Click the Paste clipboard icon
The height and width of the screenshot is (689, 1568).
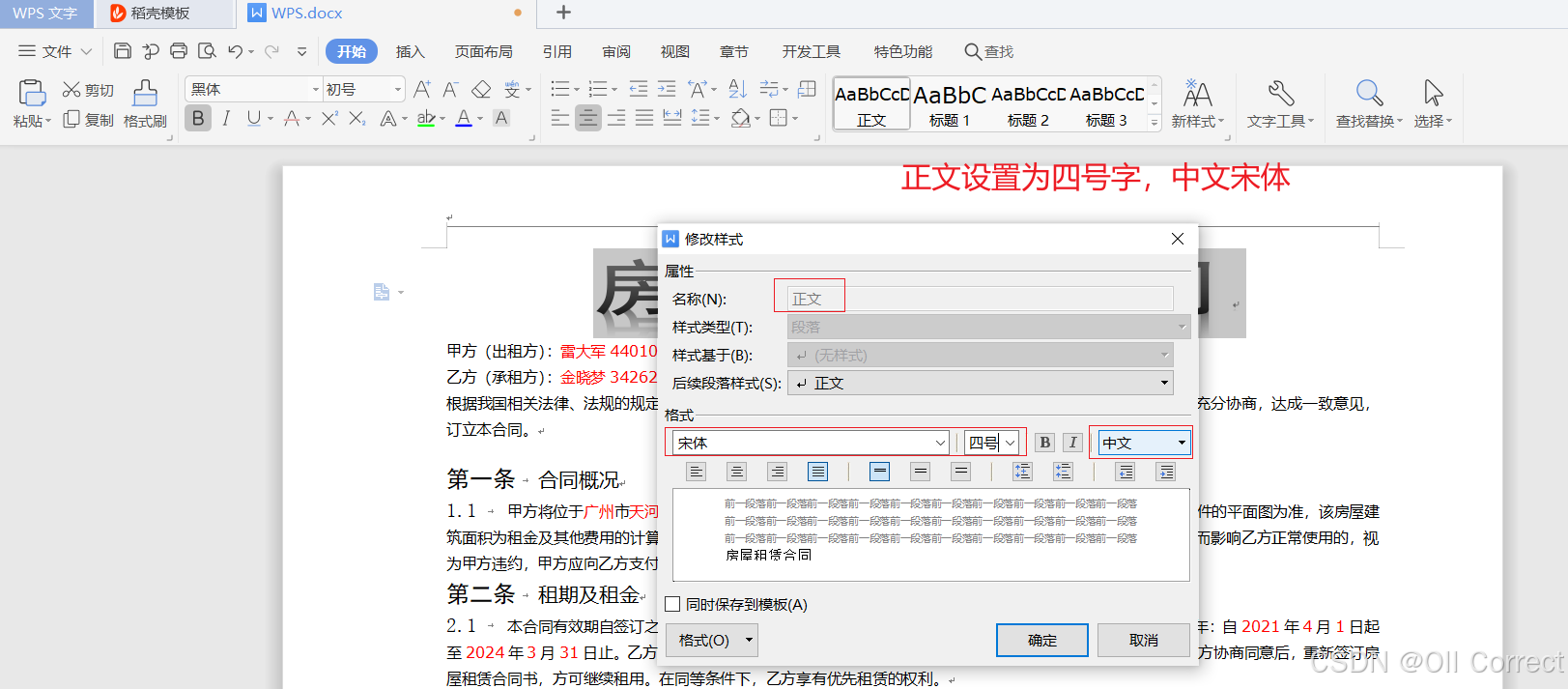(32, 94)
